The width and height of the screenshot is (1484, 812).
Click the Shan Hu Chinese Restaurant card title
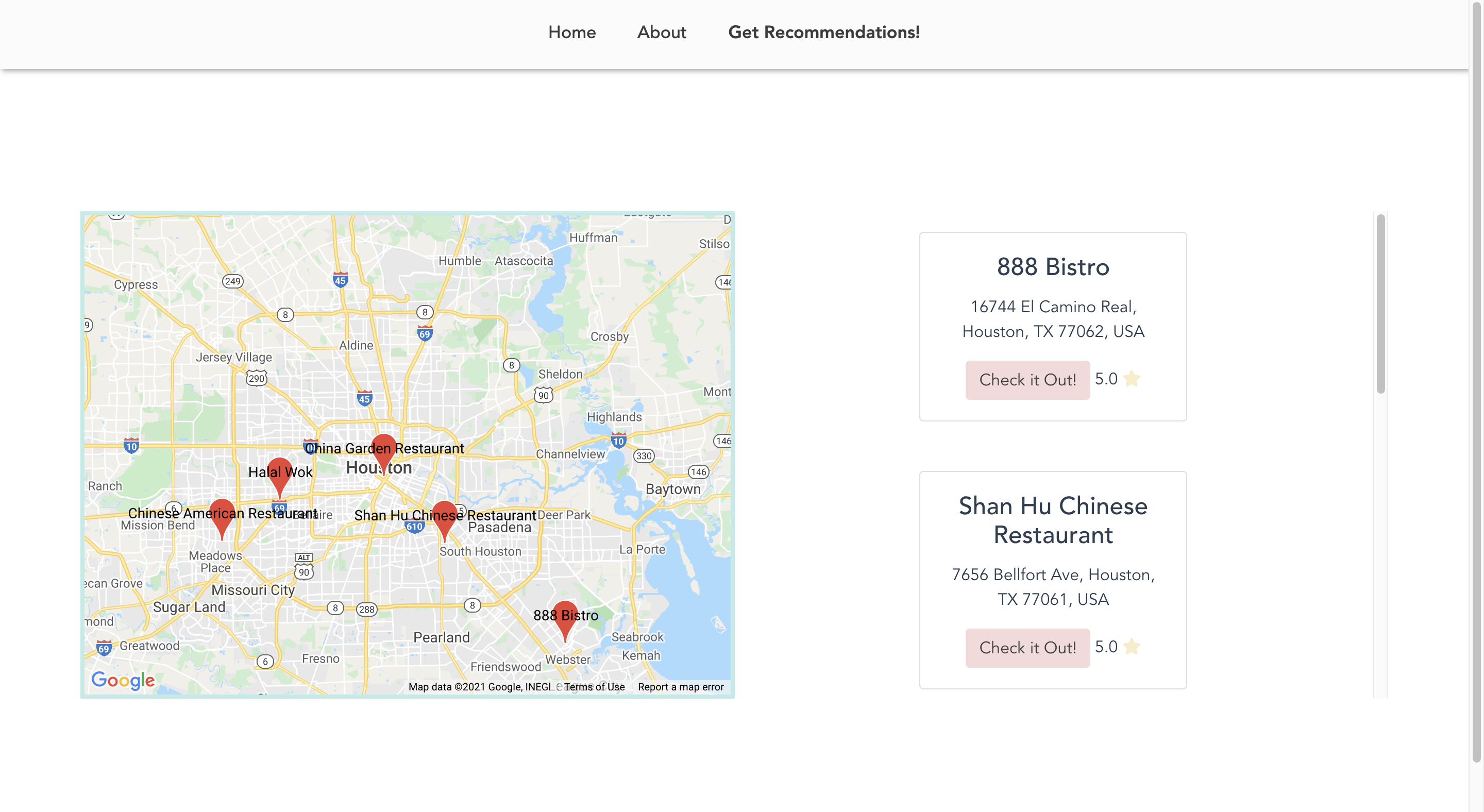click(1053, 520)
